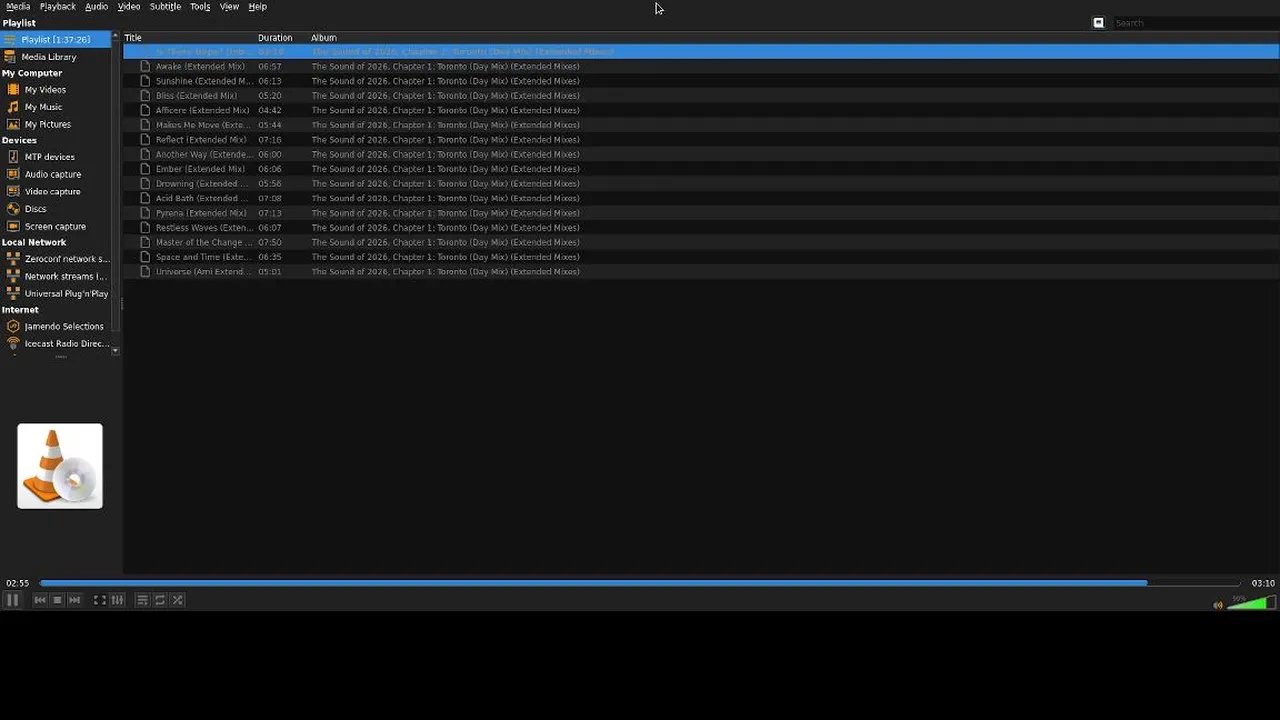Toggle the playlist view button
Screen dimensions: 1280x720
click(142, 600)
